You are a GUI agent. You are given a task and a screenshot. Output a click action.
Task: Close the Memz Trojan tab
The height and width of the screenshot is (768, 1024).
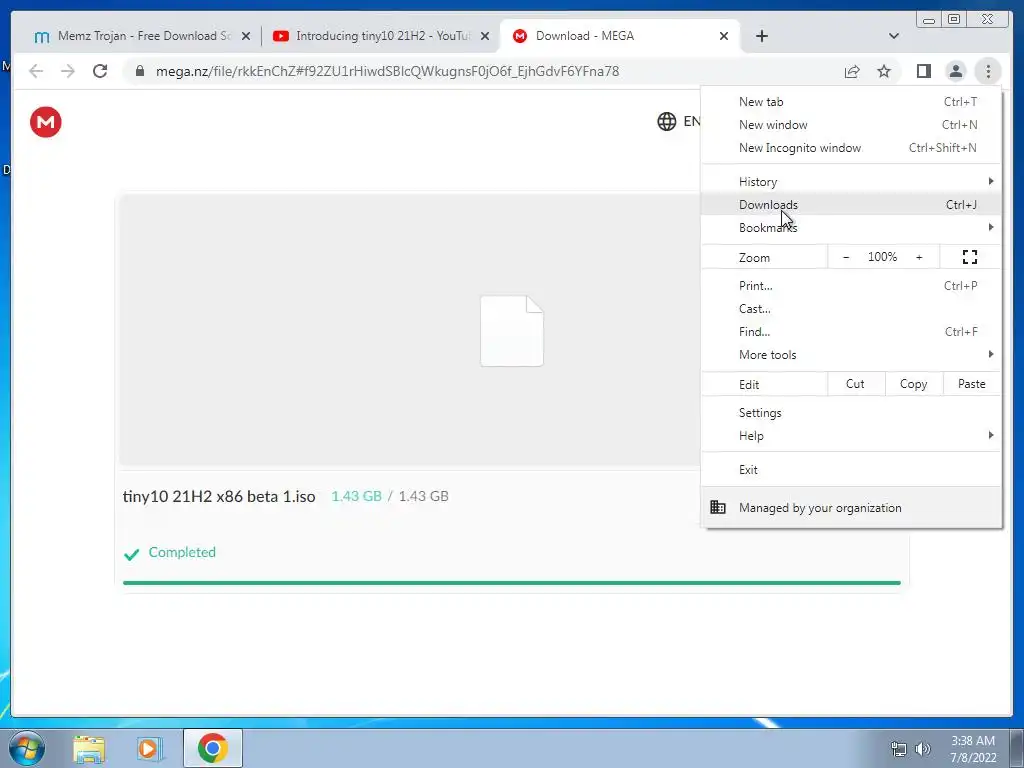point(246,37)
